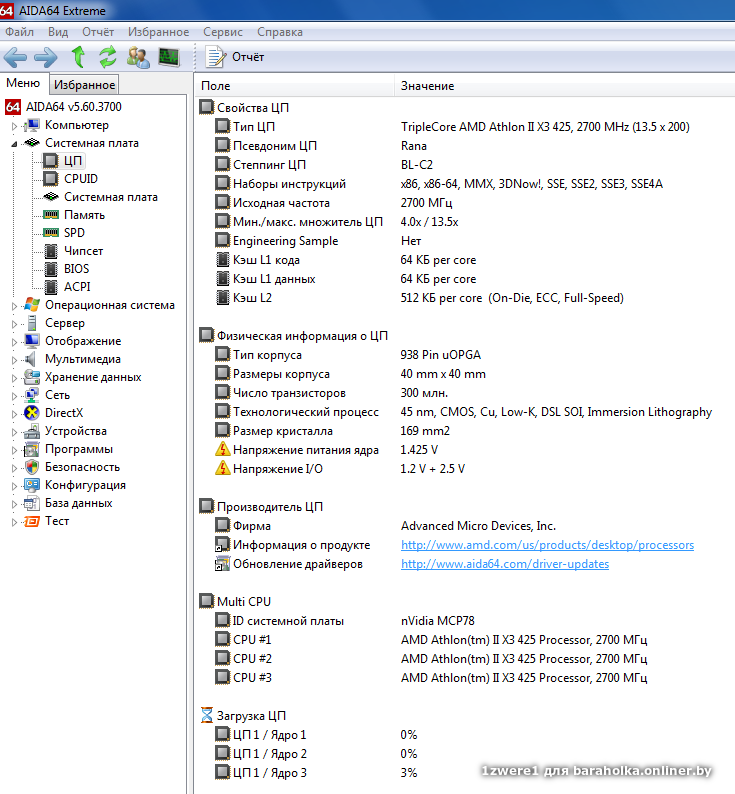
Task: Open the Избранное menu in menu bar
Action: pos(158,32)
